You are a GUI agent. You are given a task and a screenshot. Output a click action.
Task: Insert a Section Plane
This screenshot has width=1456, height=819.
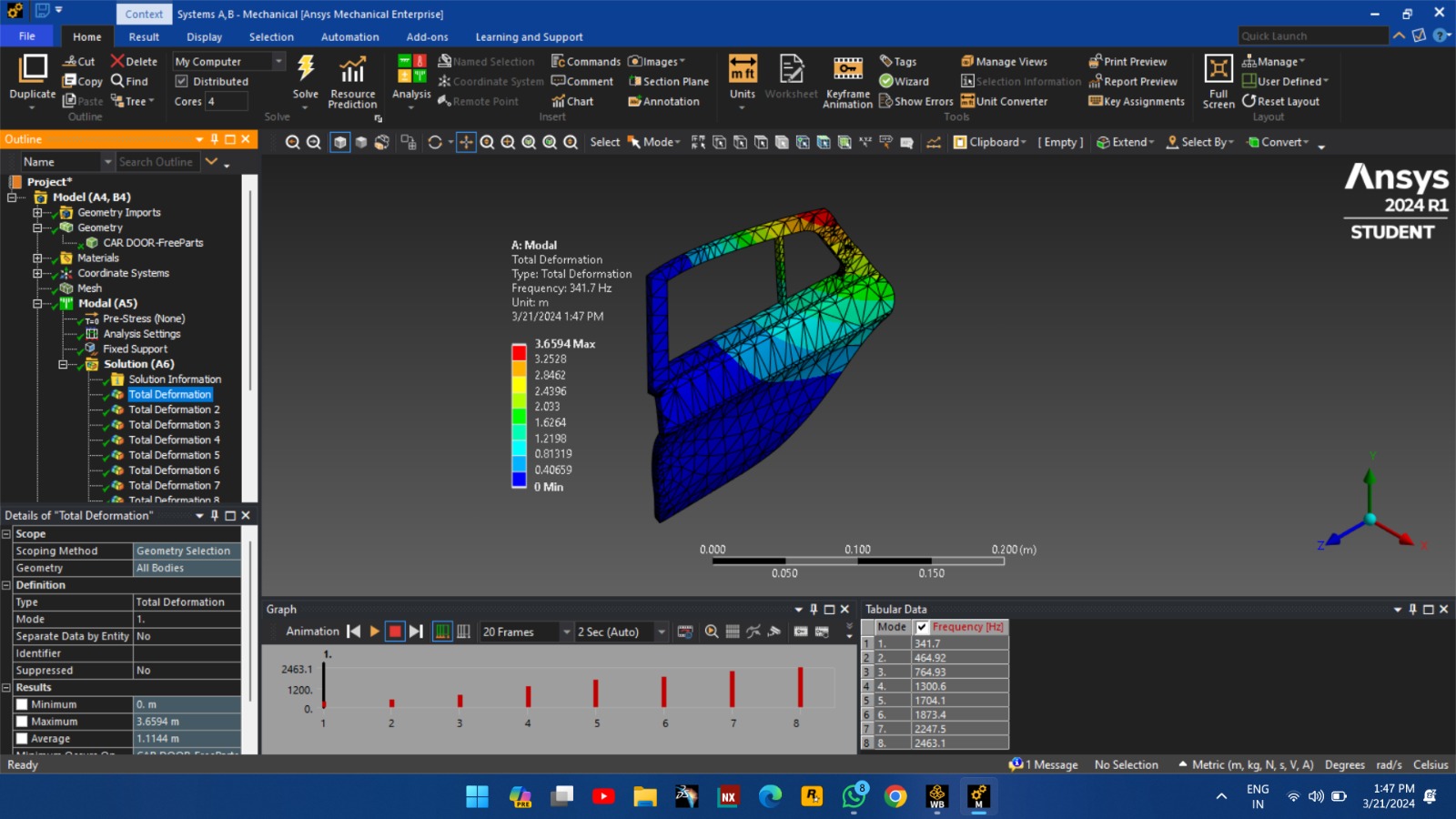click(669, 81)
